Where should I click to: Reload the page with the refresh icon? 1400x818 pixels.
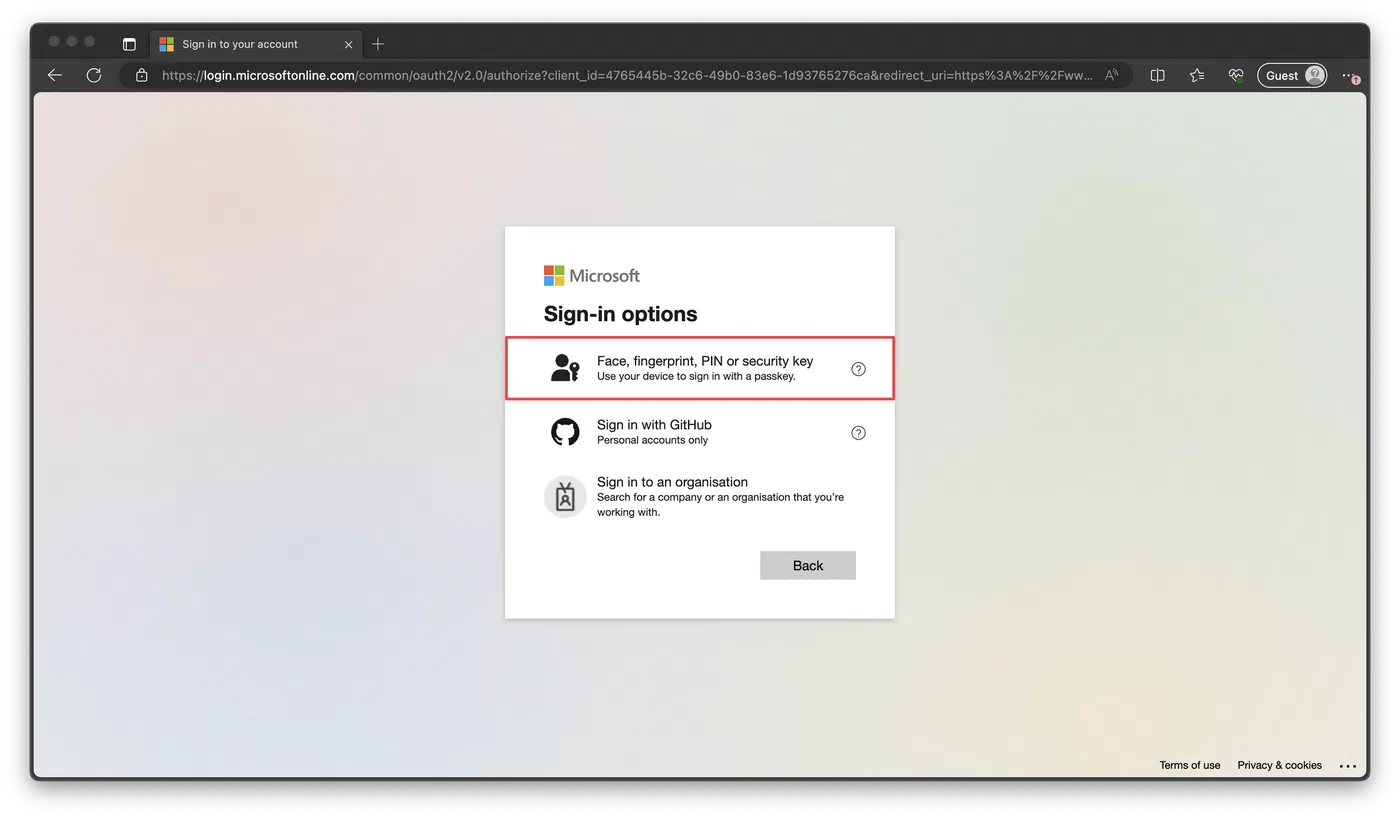coord(94,75)
